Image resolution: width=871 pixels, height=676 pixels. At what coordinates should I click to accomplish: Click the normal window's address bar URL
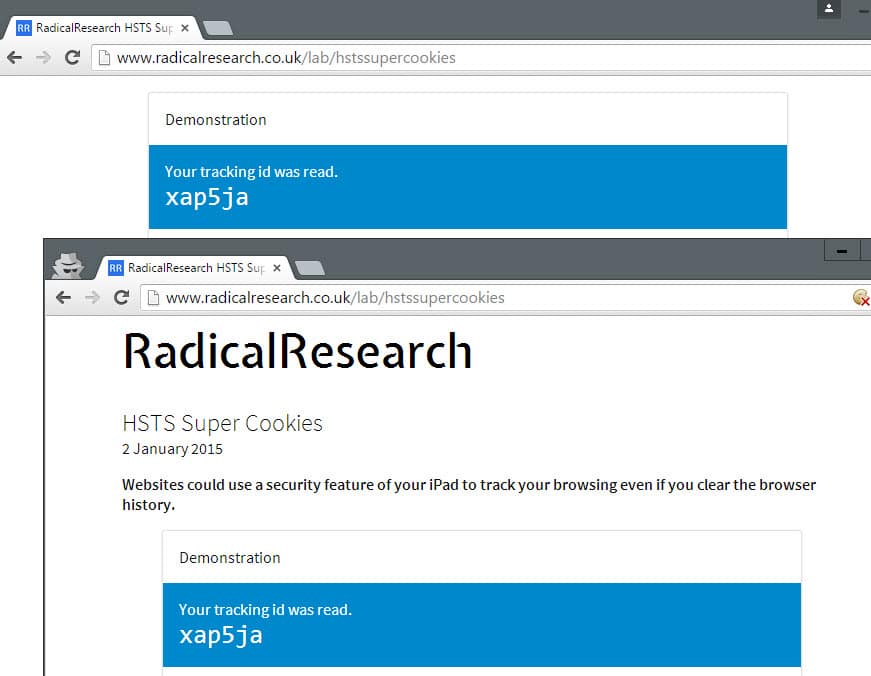(x=286, y=57)
